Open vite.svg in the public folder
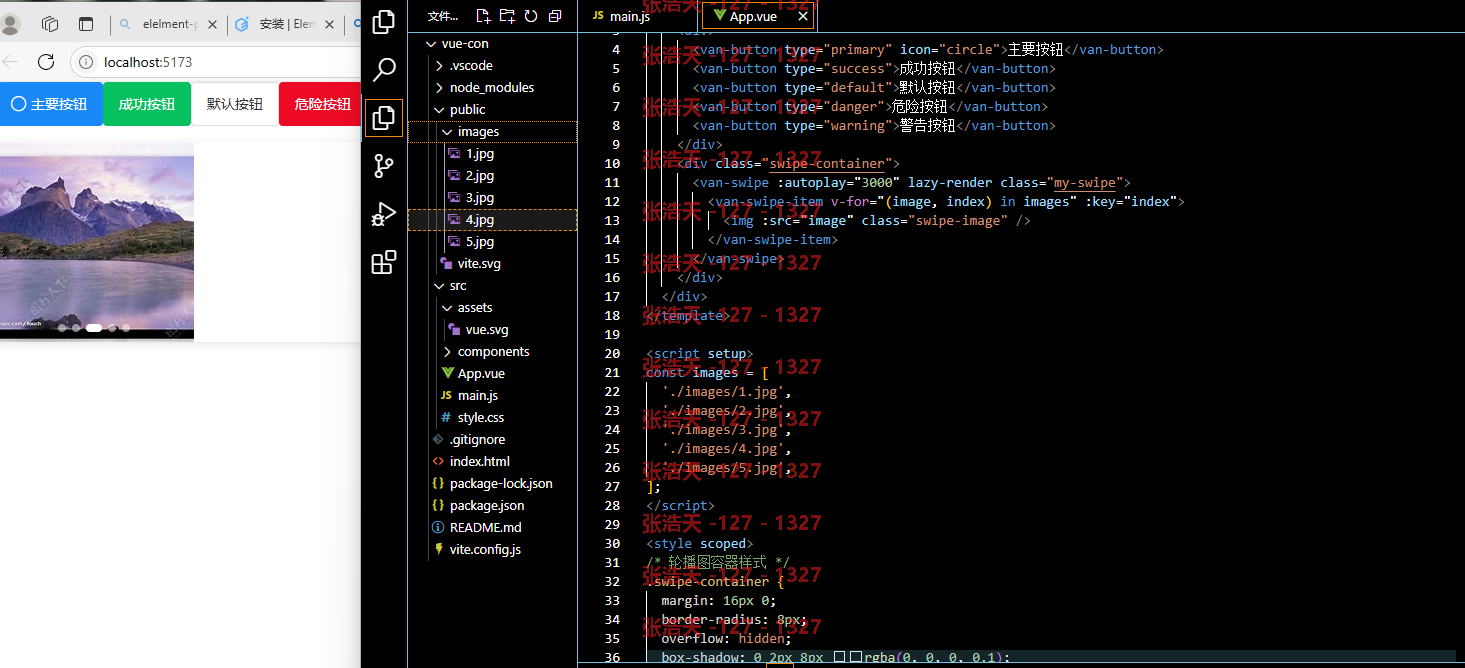1465x668 pixels. click(x=479, y=264)
